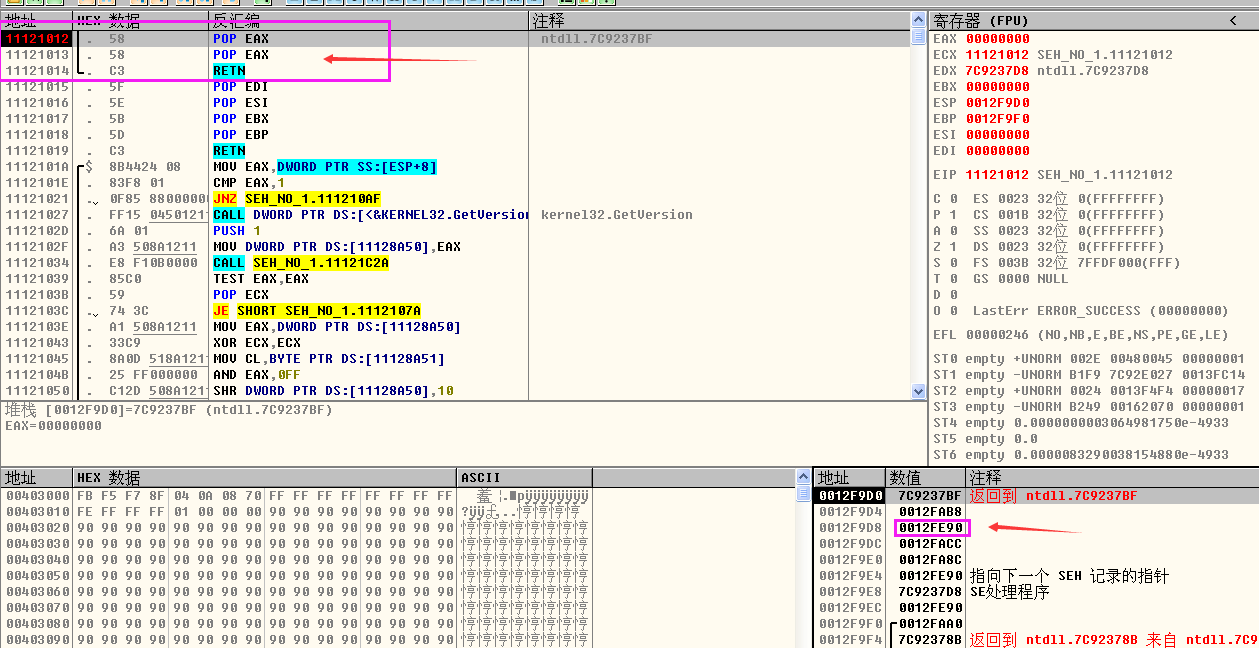Click the 反汇编 column header

369,21
